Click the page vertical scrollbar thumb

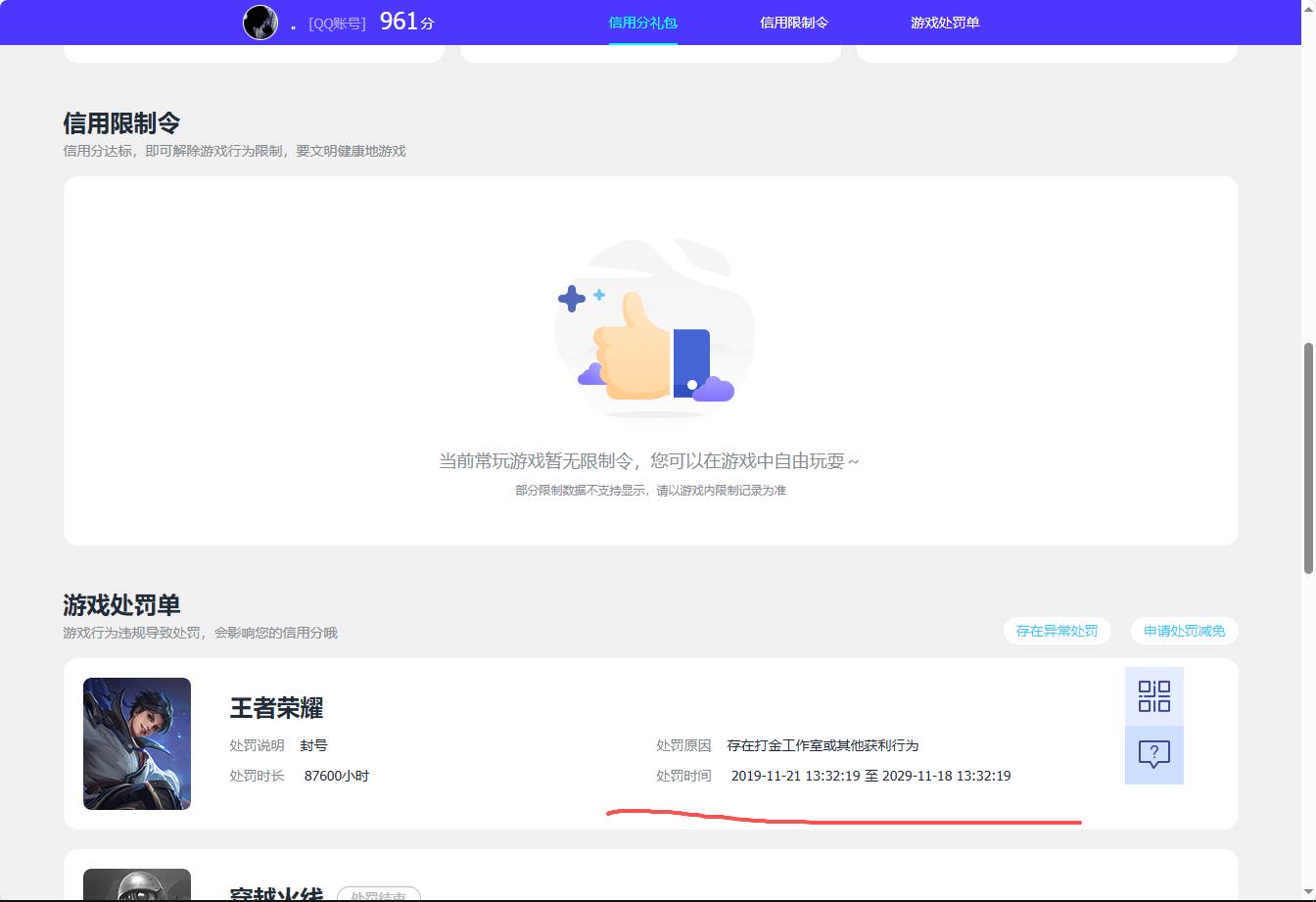[1308, 457]
